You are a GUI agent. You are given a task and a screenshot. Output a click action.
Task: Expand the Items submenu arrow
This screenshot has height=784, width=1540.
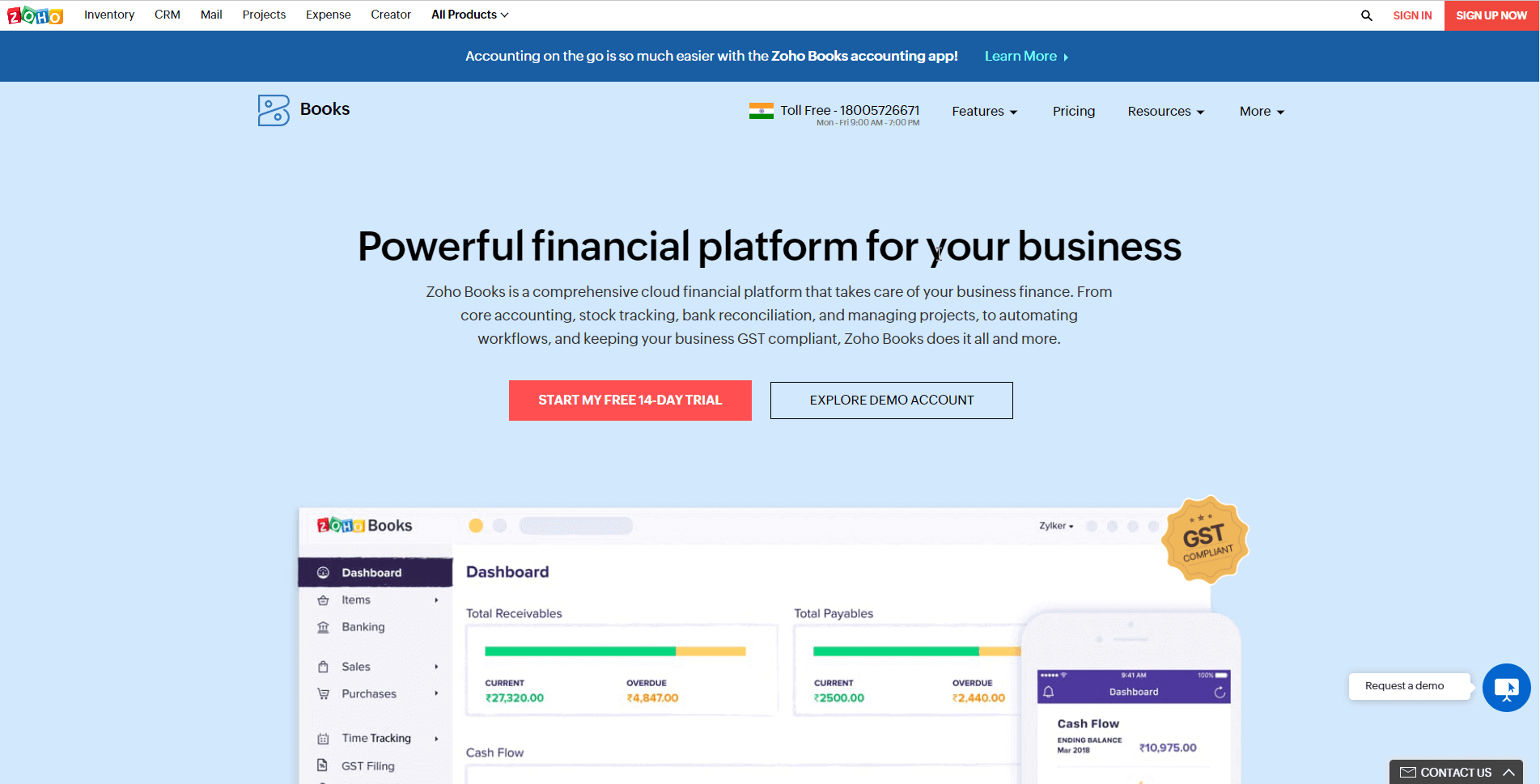(436, 600)
